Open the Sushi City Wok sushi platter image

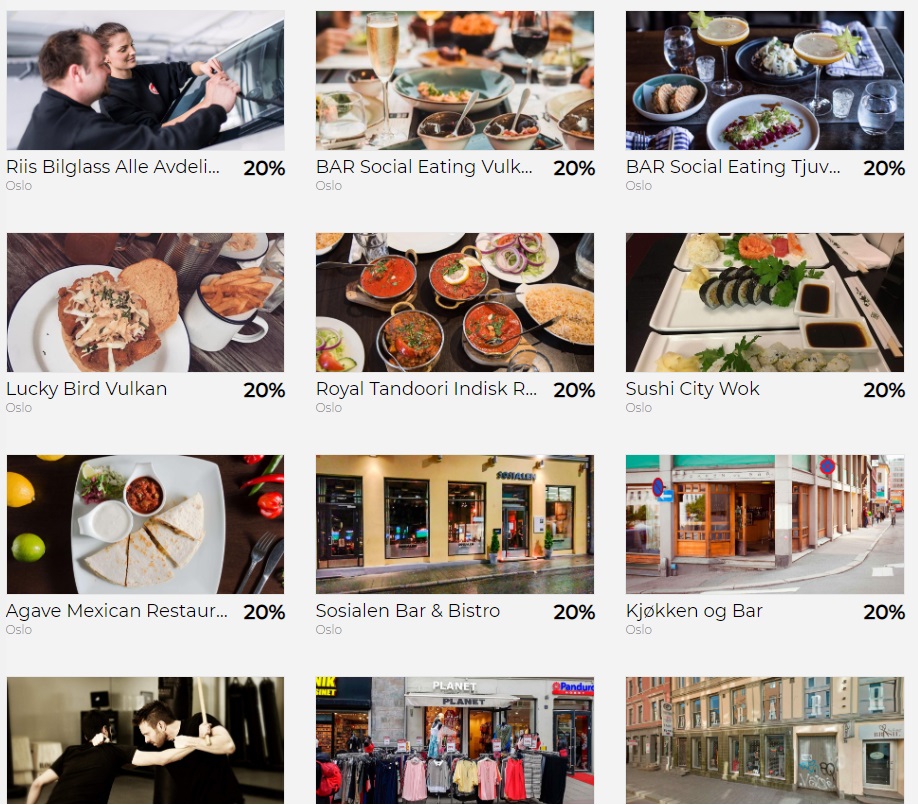(x=765, y=302)
